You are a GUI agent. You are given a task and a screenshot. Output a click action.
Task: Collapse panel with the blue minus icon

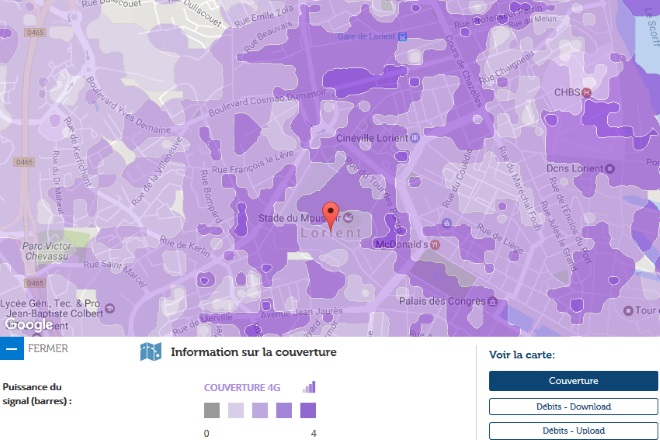pos(11,348)
